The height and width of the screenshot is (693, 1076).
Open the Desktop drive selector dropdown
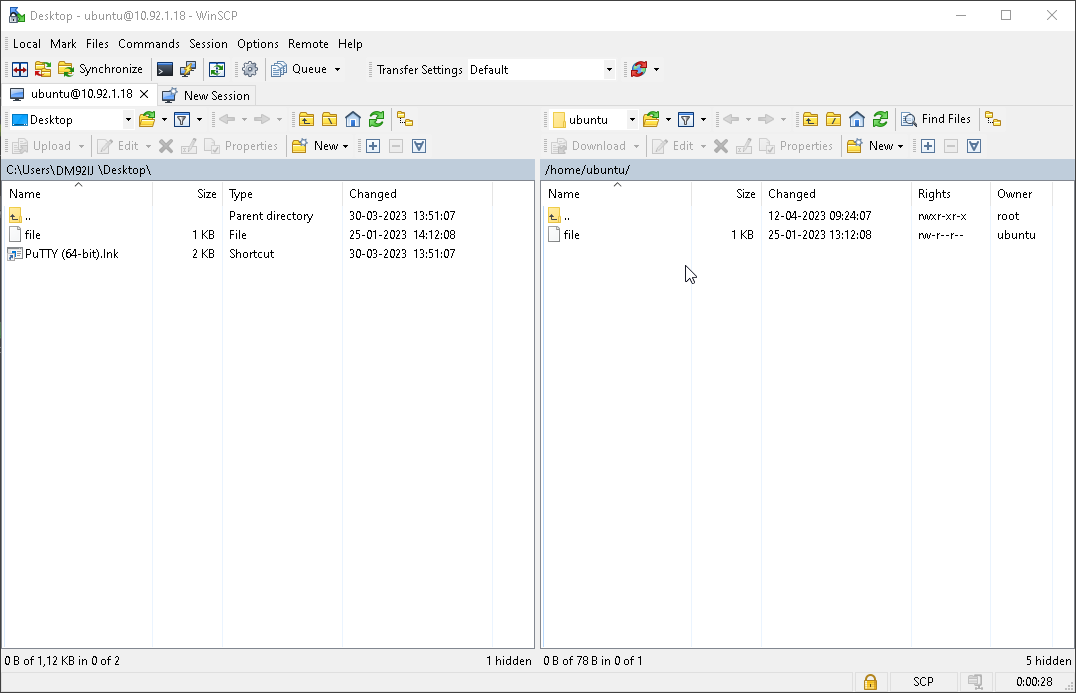point(128,119)
